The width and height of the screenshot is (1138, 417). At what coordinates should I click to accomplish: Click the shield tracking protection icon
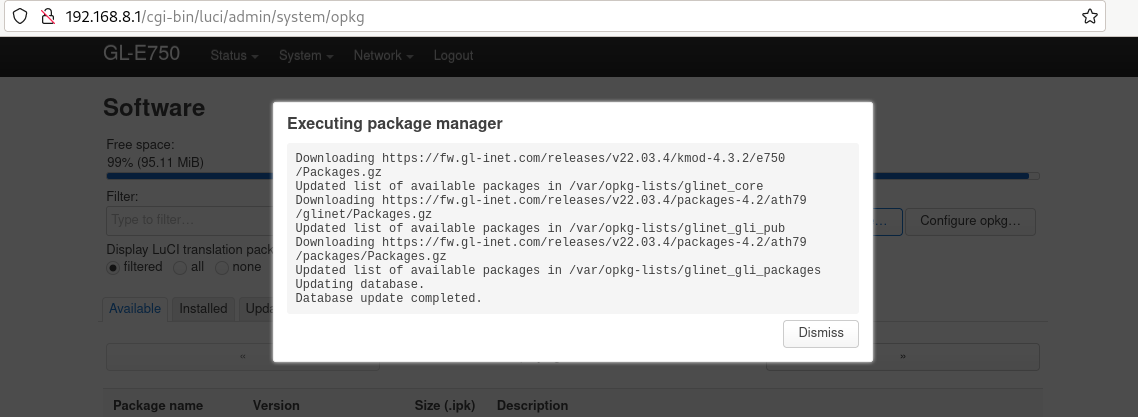[x=20, y=16]
